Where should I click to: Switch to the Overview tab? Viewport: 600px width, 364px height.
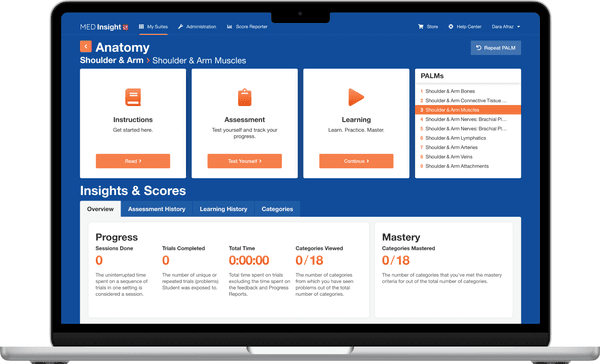[x=100, y=209]
